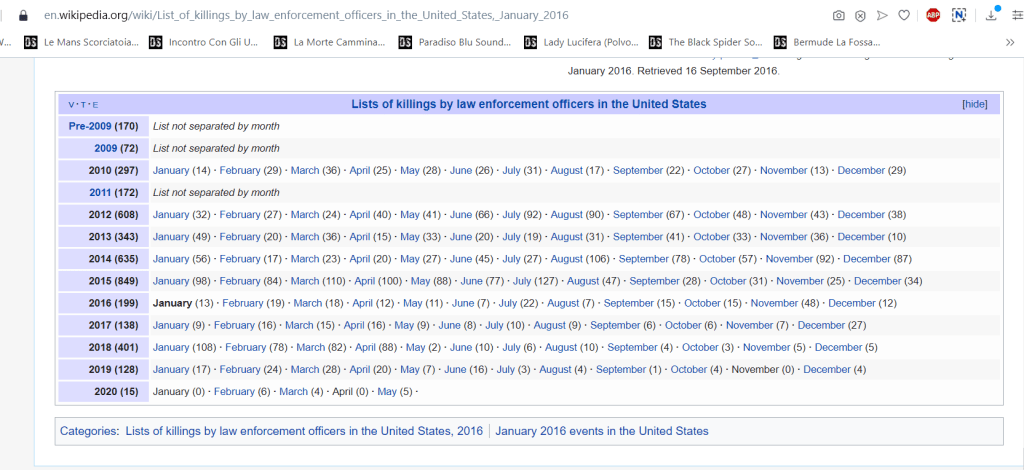Collapse the navbox using hide toggle
Image resolution: width=1024 pixels, height=470 pixels.
[x=974, y=104]
